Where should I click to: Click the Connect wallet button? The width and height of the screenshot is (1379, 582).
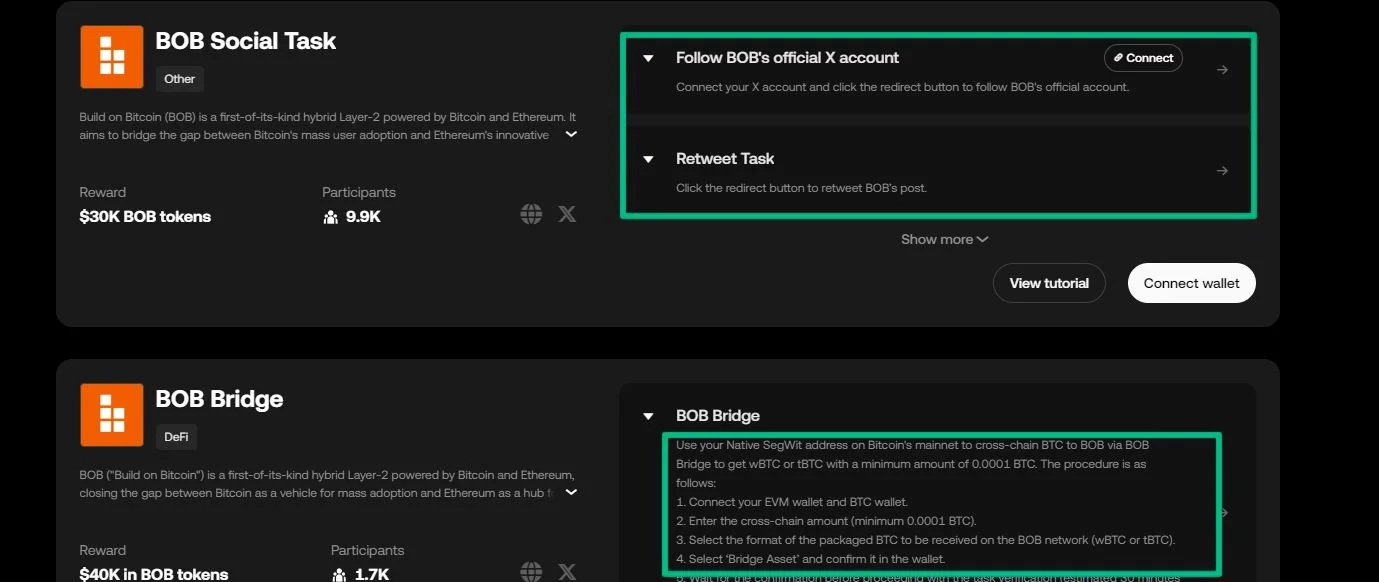pyautogui.click(x=1192, y=283)
